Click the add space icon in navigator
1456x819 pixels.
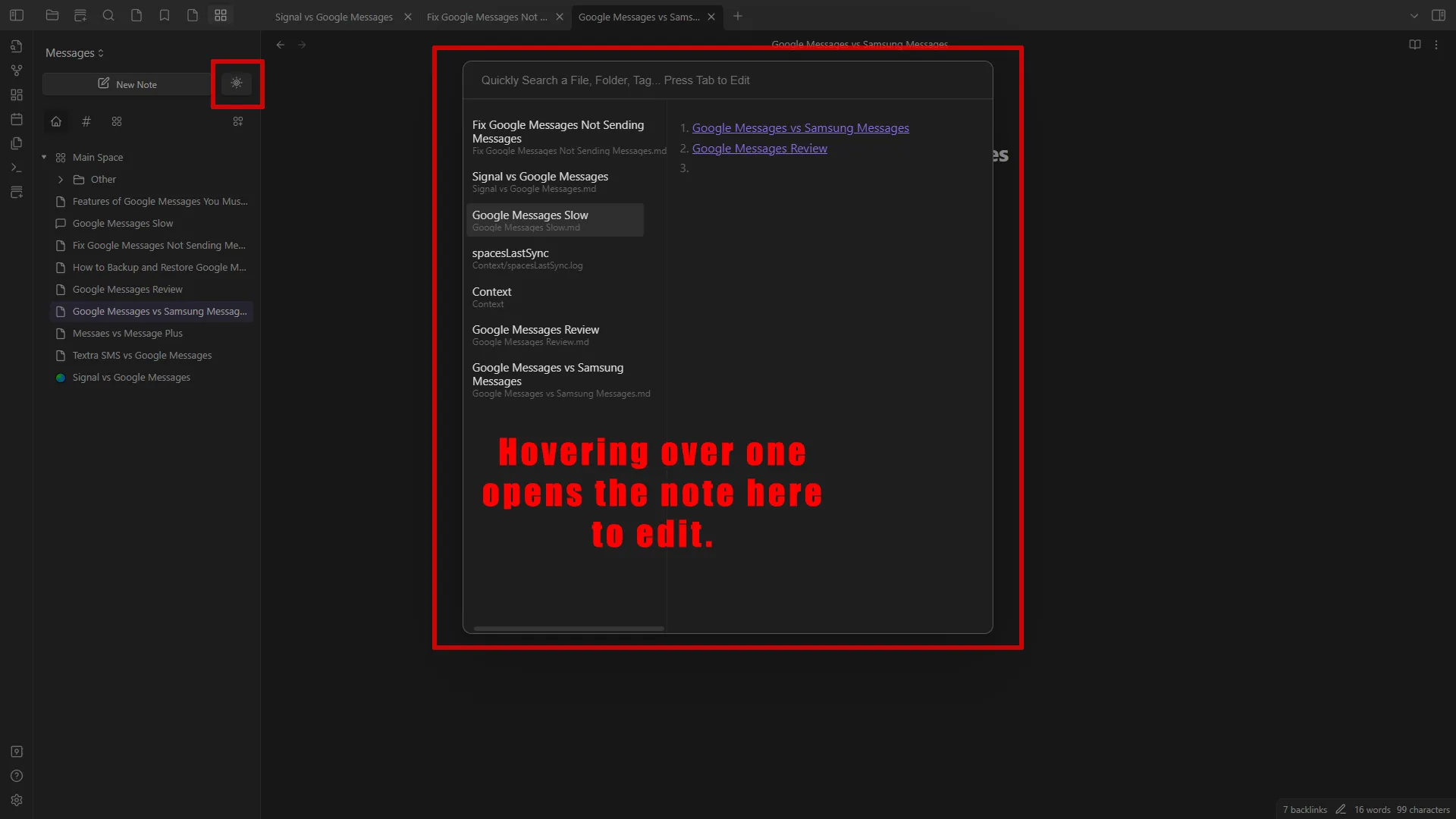point(238,121)
